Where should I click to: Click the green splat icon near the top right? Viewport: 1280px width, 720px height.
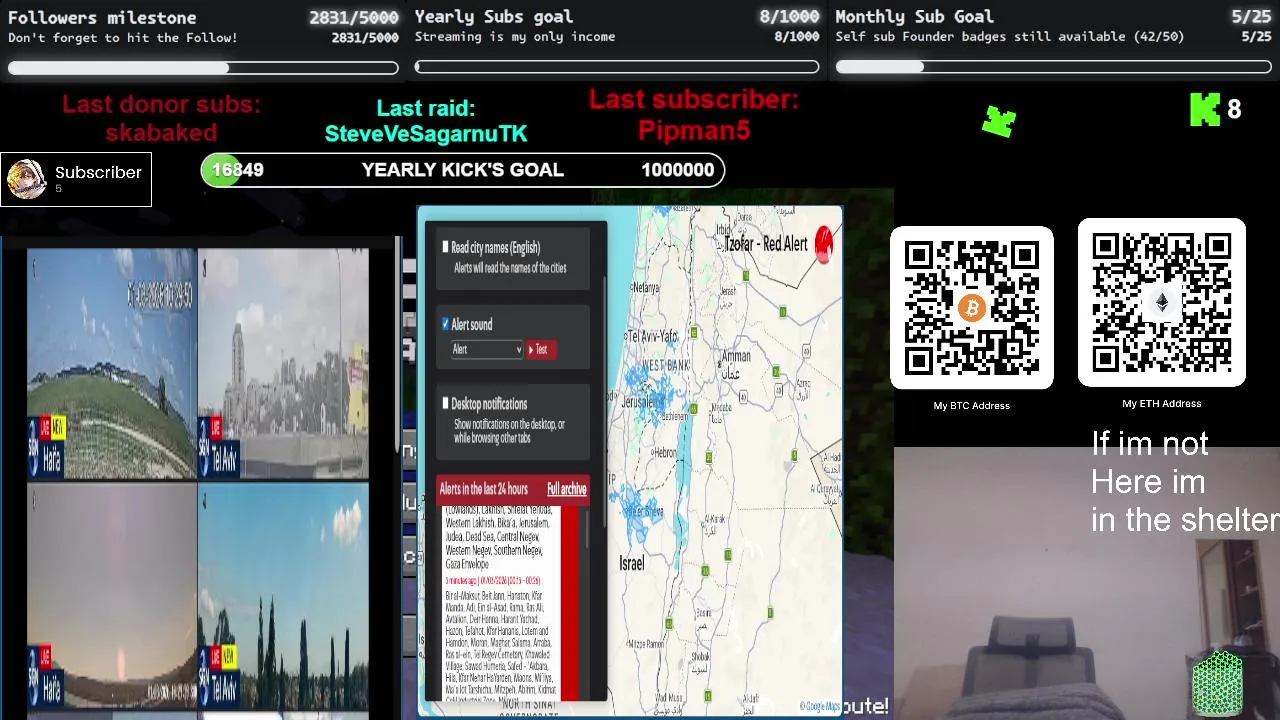tap(999, 121)
